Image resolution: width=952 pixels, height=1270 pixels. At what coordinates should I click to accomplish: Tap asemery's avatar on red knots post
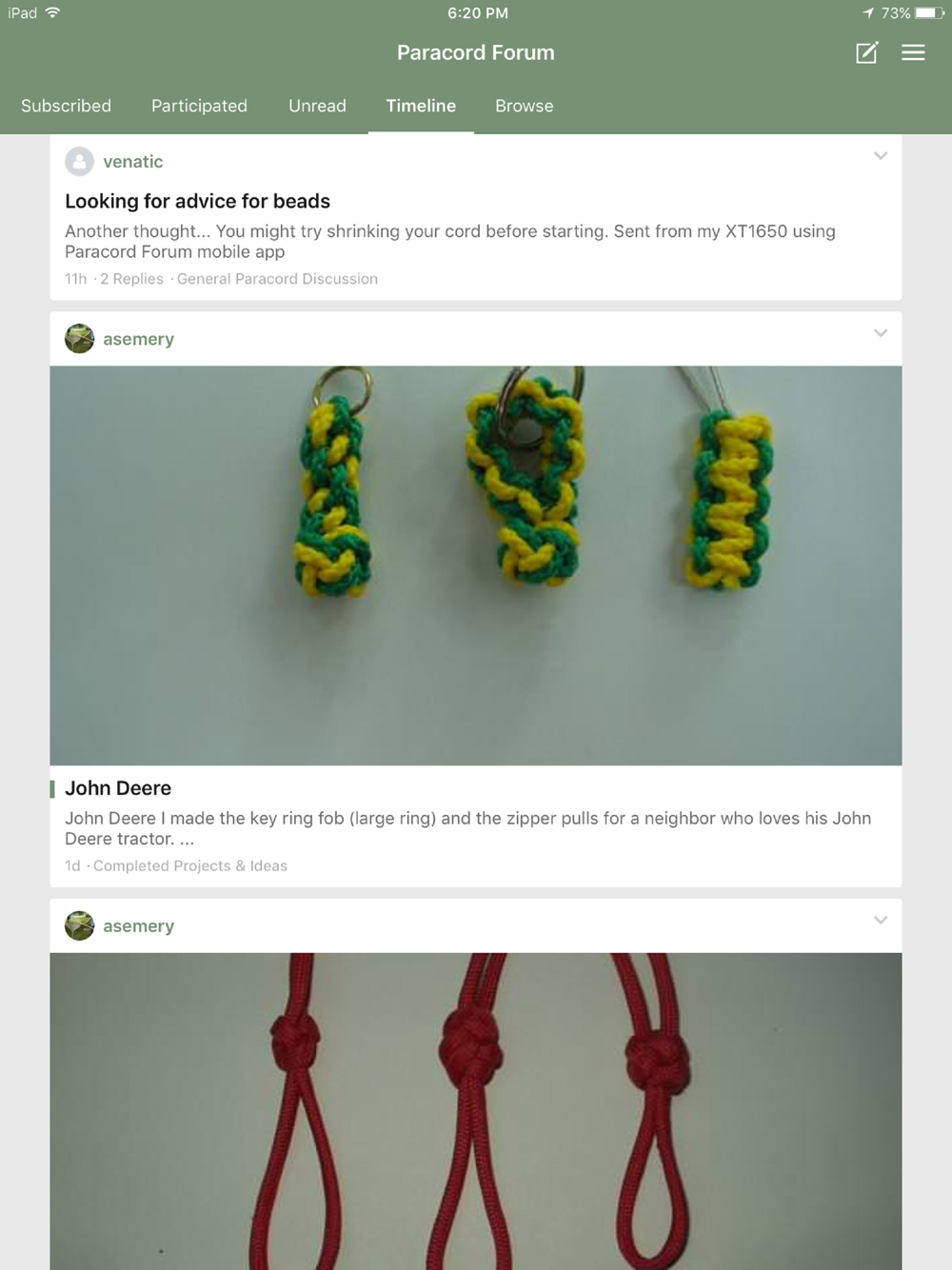(79, 925)
